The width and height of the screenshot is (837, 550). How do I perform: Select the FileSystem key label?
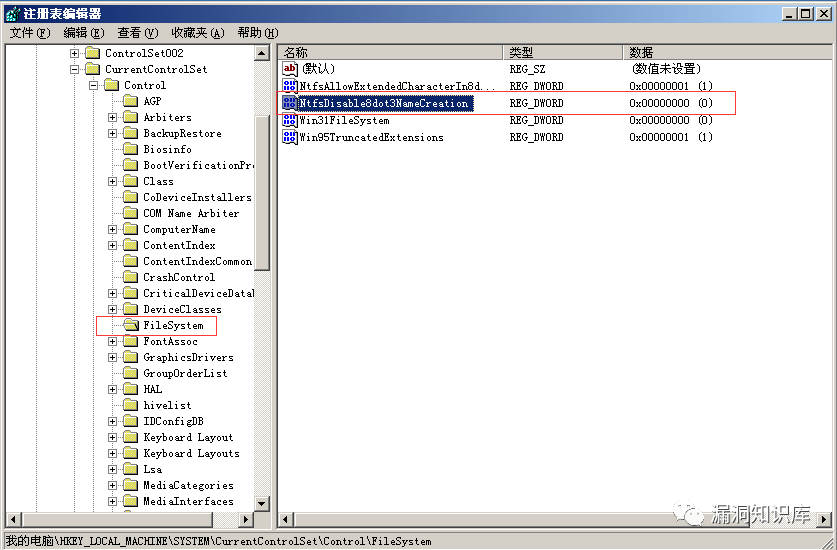(x=173, y=325)
